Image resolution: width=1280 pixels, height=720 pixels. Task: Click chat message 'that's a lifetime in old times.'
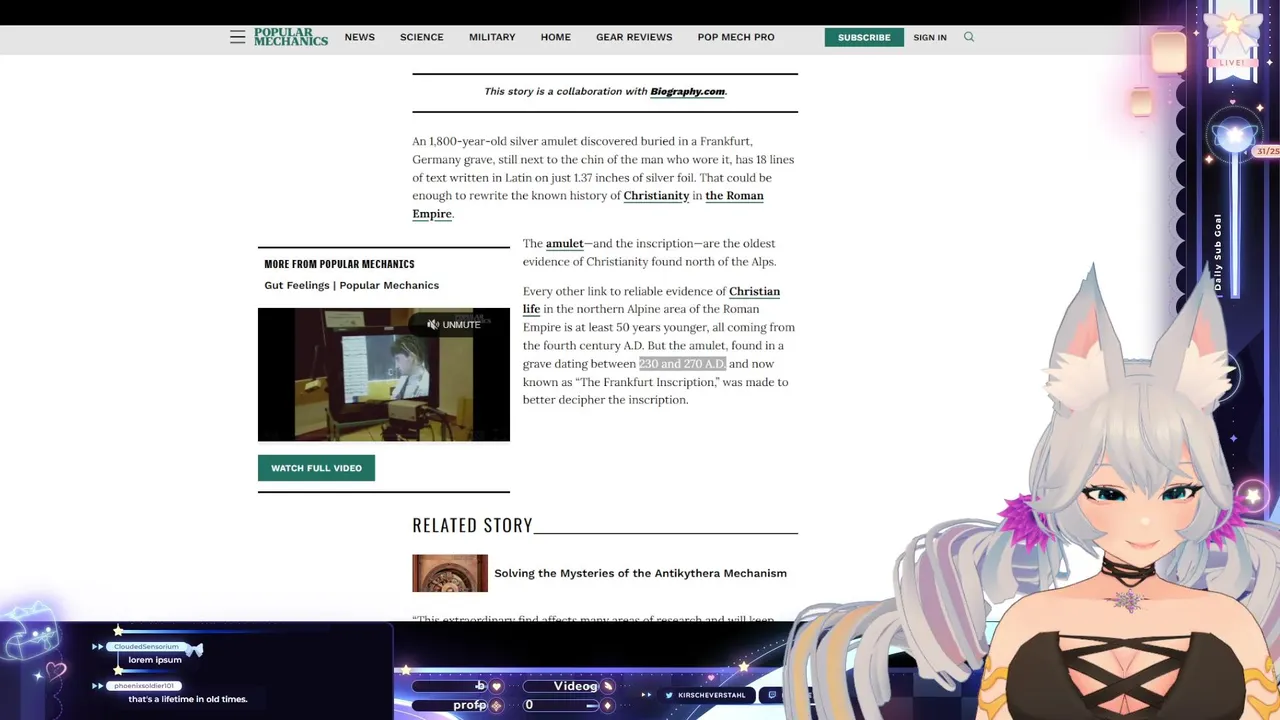click(187, 699)
